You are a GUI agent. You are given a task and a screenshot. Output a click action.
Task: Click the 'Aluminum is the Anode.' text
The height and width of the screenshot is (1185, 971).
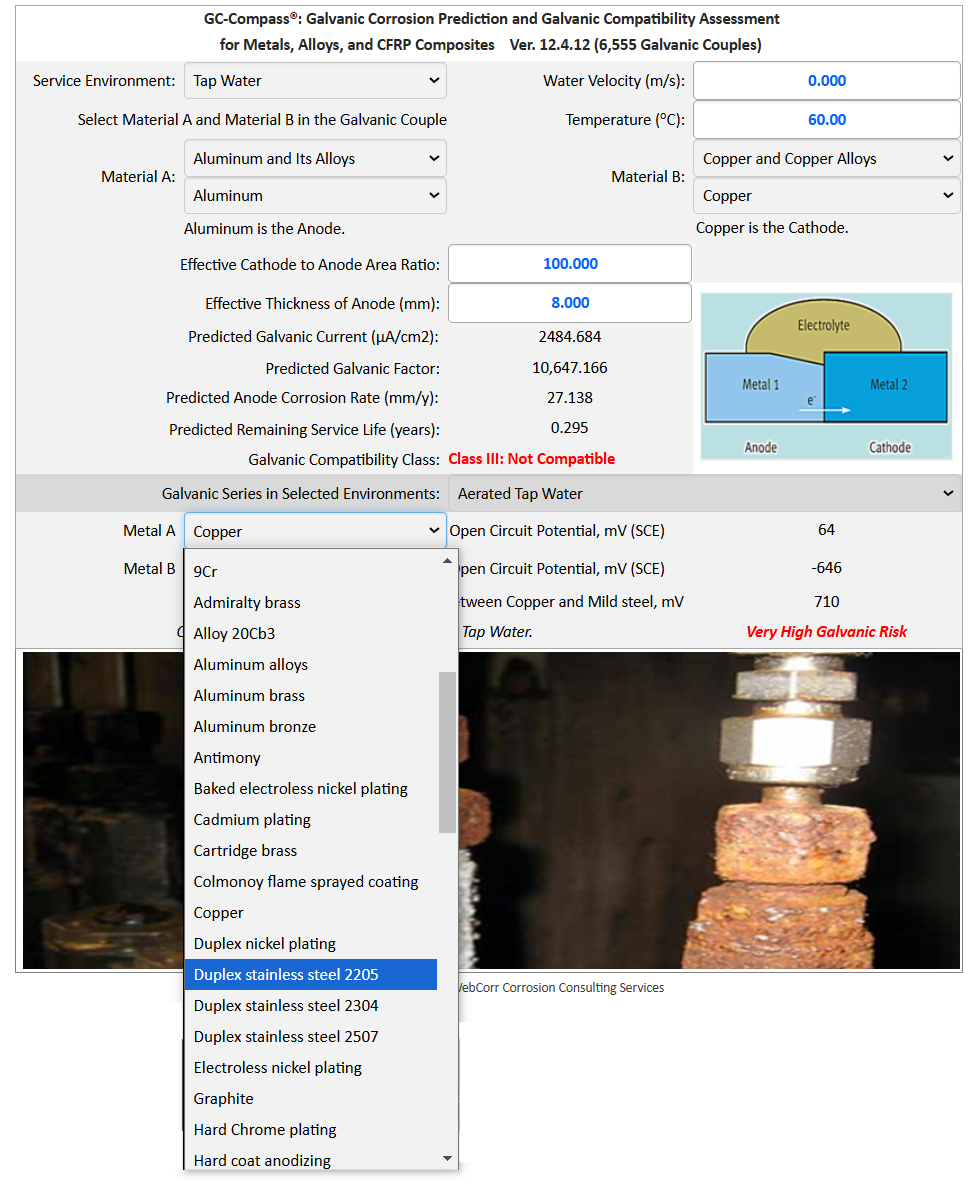point(264,228)
